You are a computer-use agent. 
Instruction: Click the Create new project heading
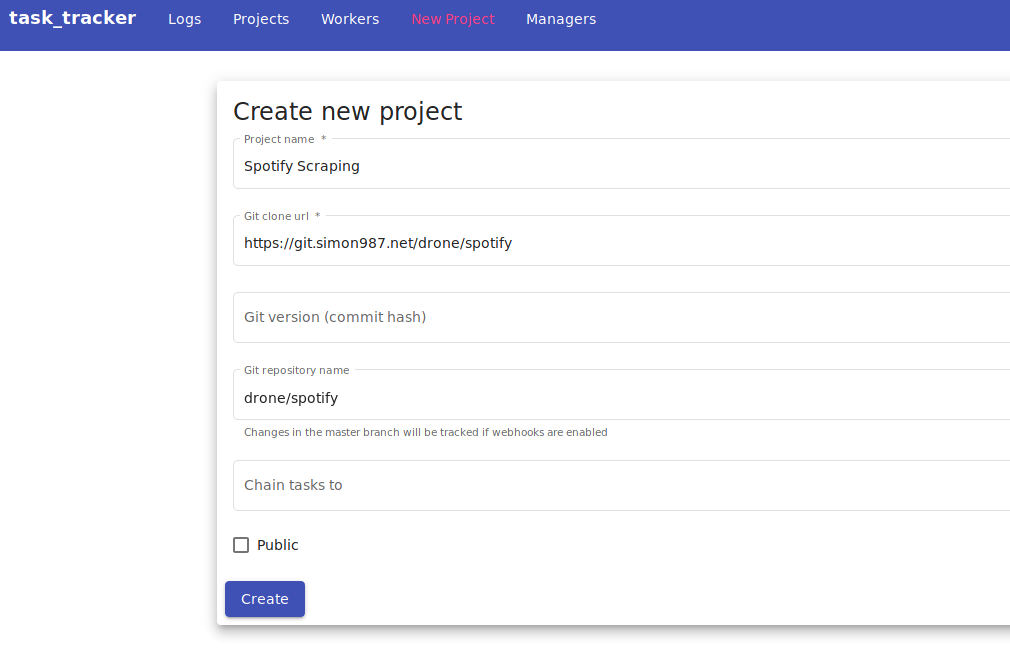coord(347,111)
